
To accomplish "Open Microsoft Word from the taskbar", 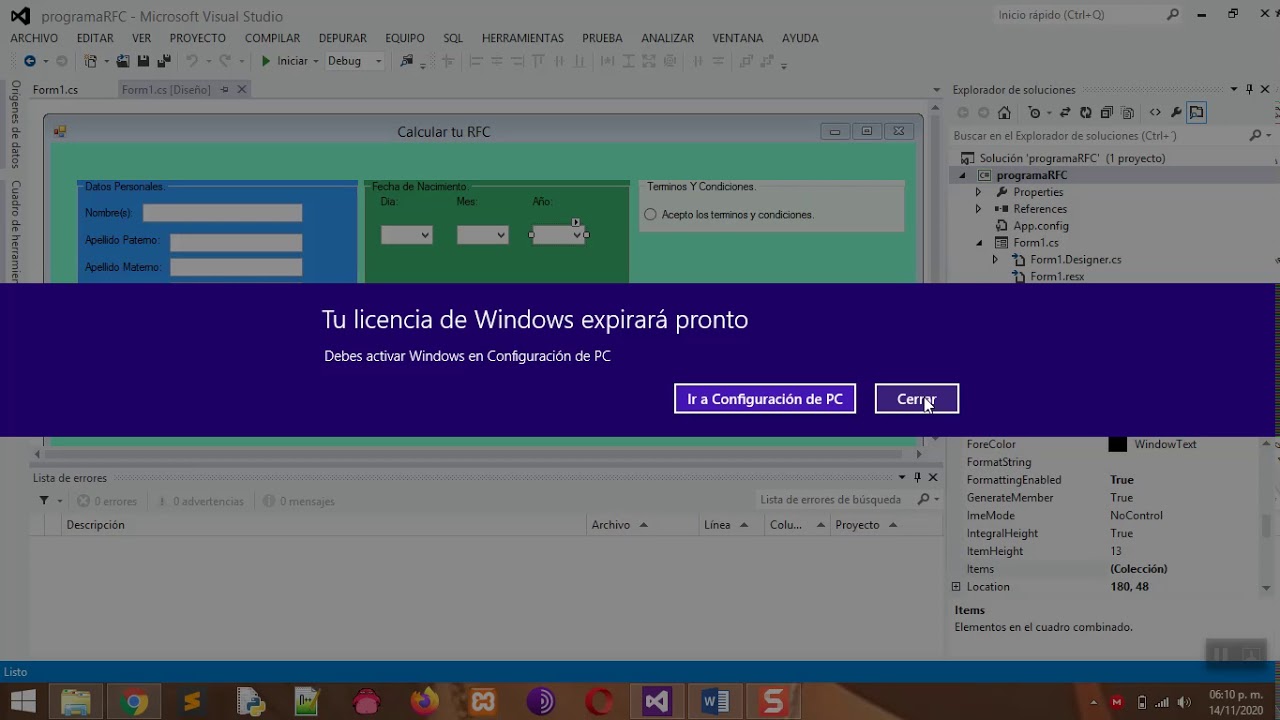I will pyautogui.click(x=715, y=702).
